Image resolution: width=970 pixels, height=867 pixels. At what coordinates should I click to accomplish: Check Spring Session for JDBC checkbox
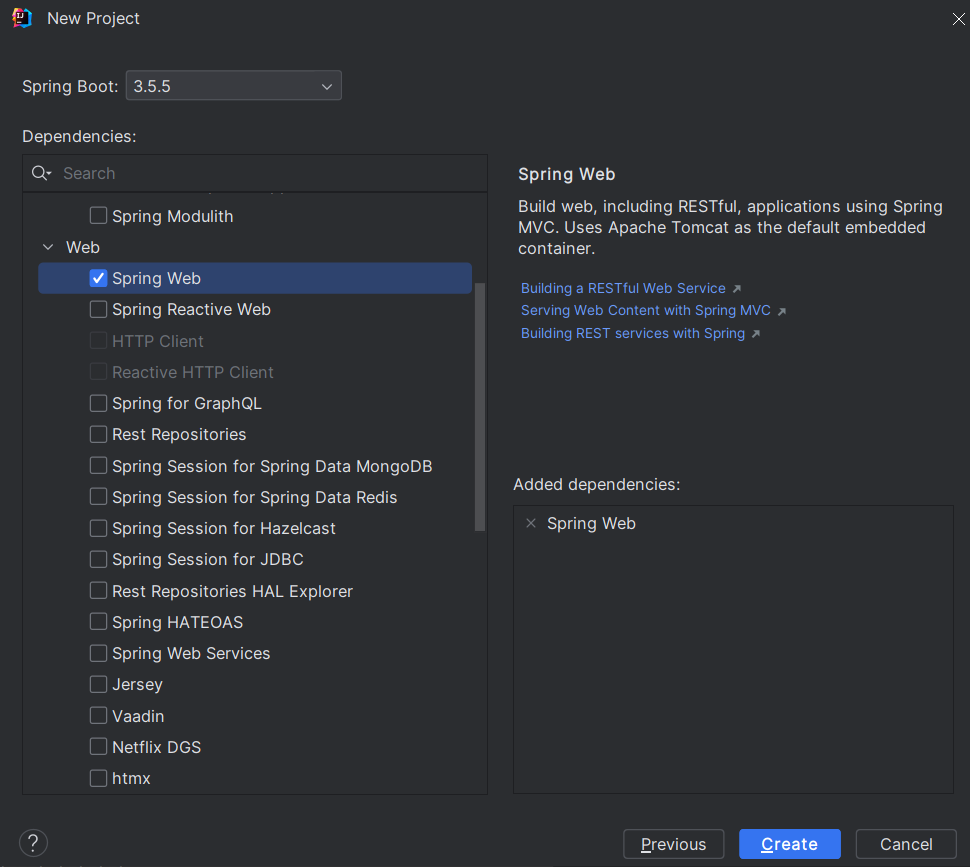[x=98, y=559]
